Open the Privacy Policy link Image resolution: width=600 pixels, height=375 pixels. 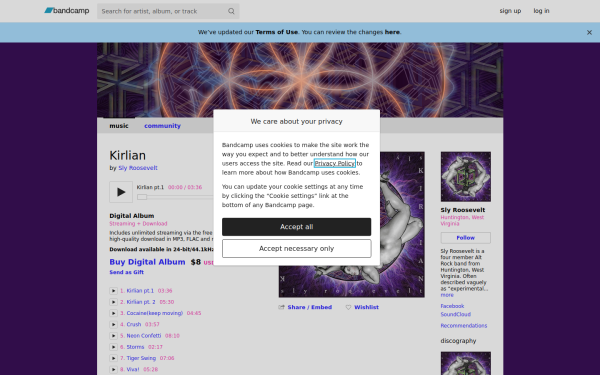(335, 163)
